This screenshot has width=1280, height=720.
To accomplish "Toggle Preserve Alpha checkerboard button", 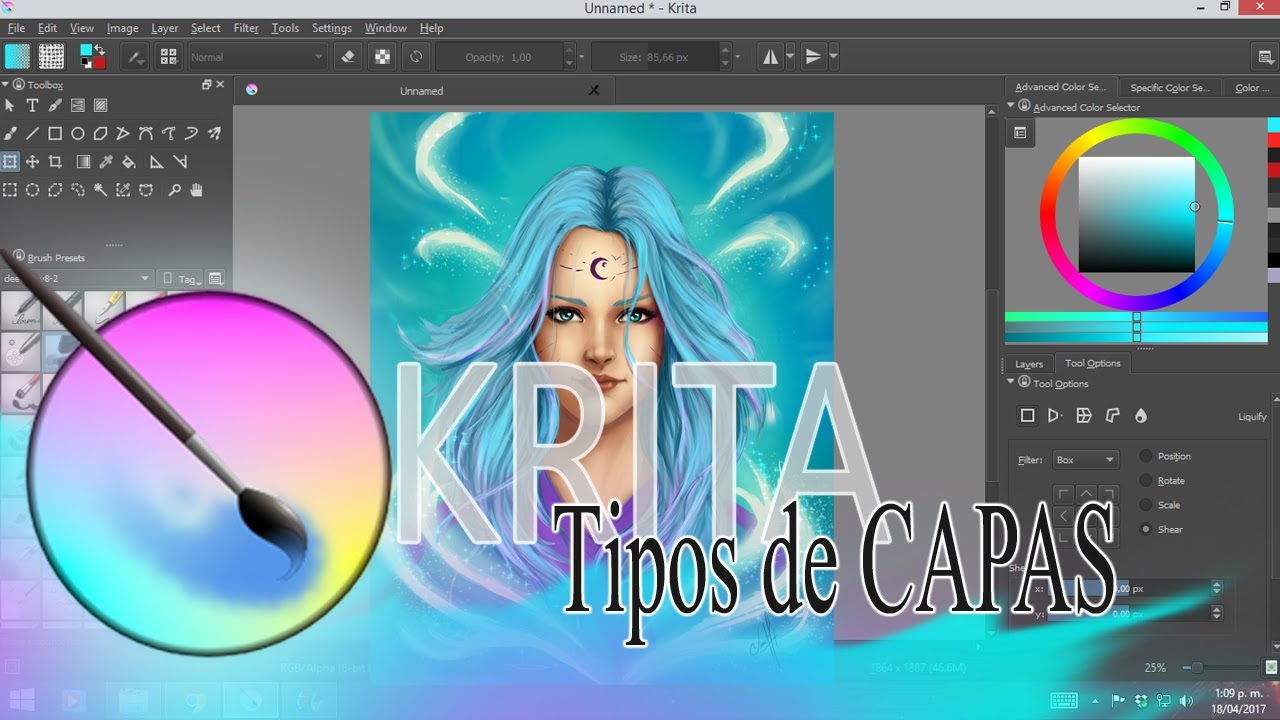I will click(382, 57).
